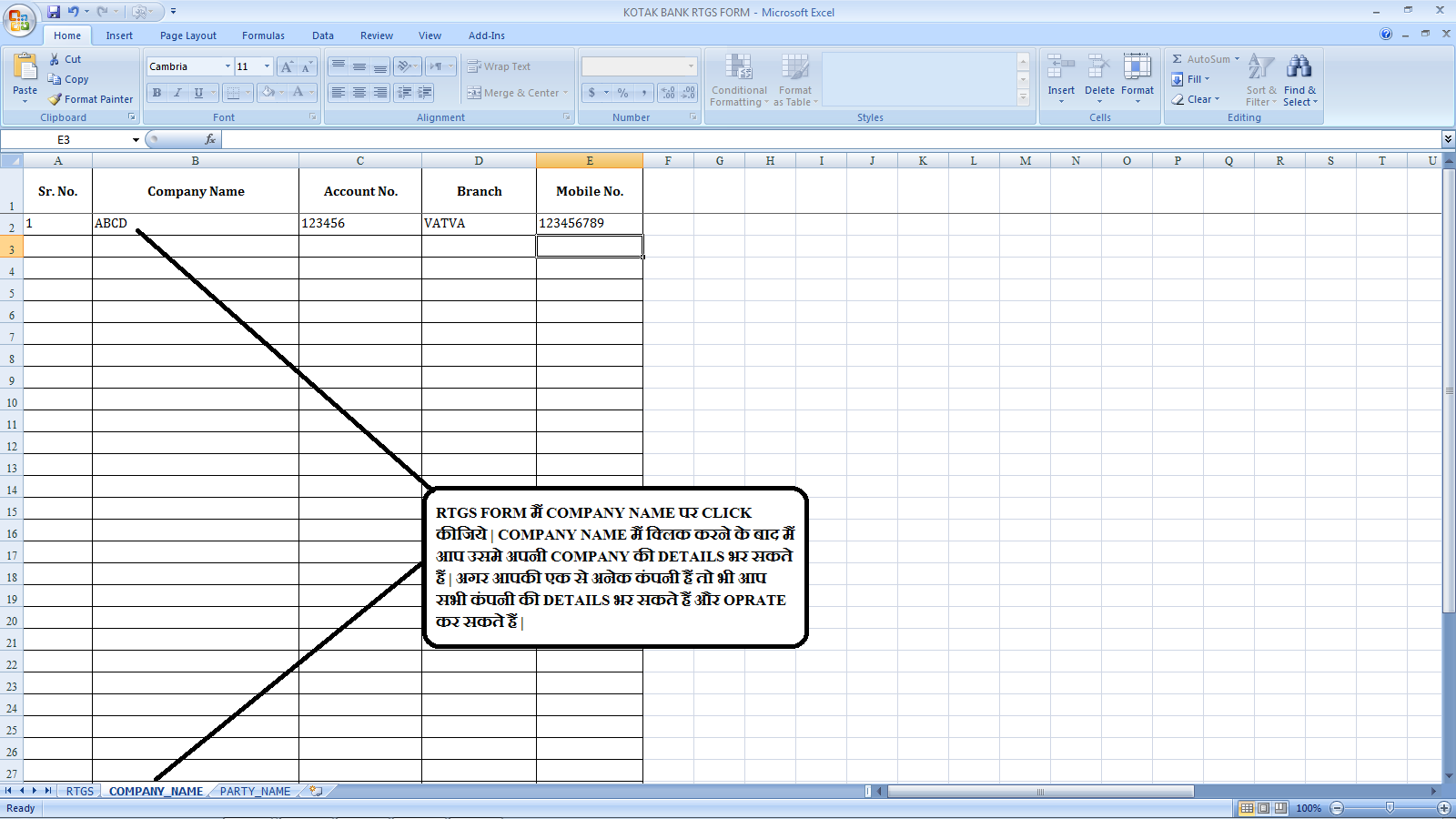The image size is (1456, 819).
Task: Expand the Fill Color dropdown arrow
Action: click(279, 92)
